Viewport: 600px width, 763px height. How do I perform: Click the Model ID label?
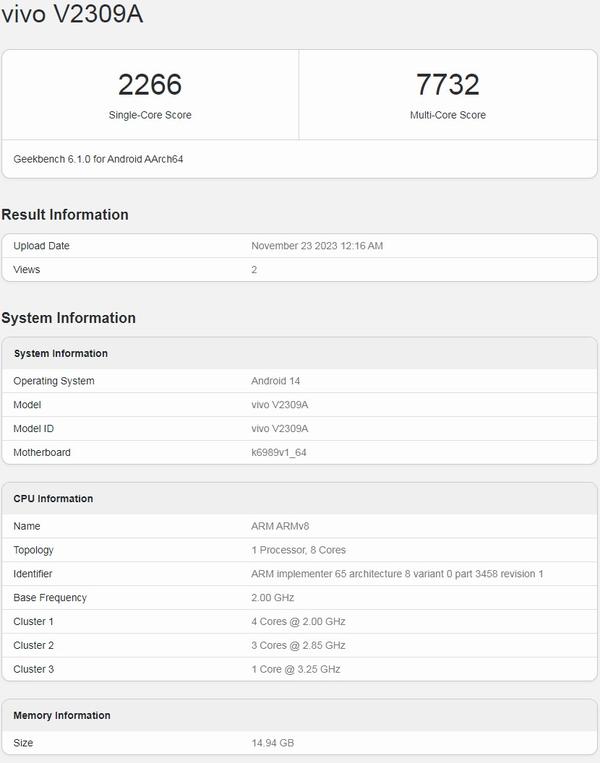point(34,429)
